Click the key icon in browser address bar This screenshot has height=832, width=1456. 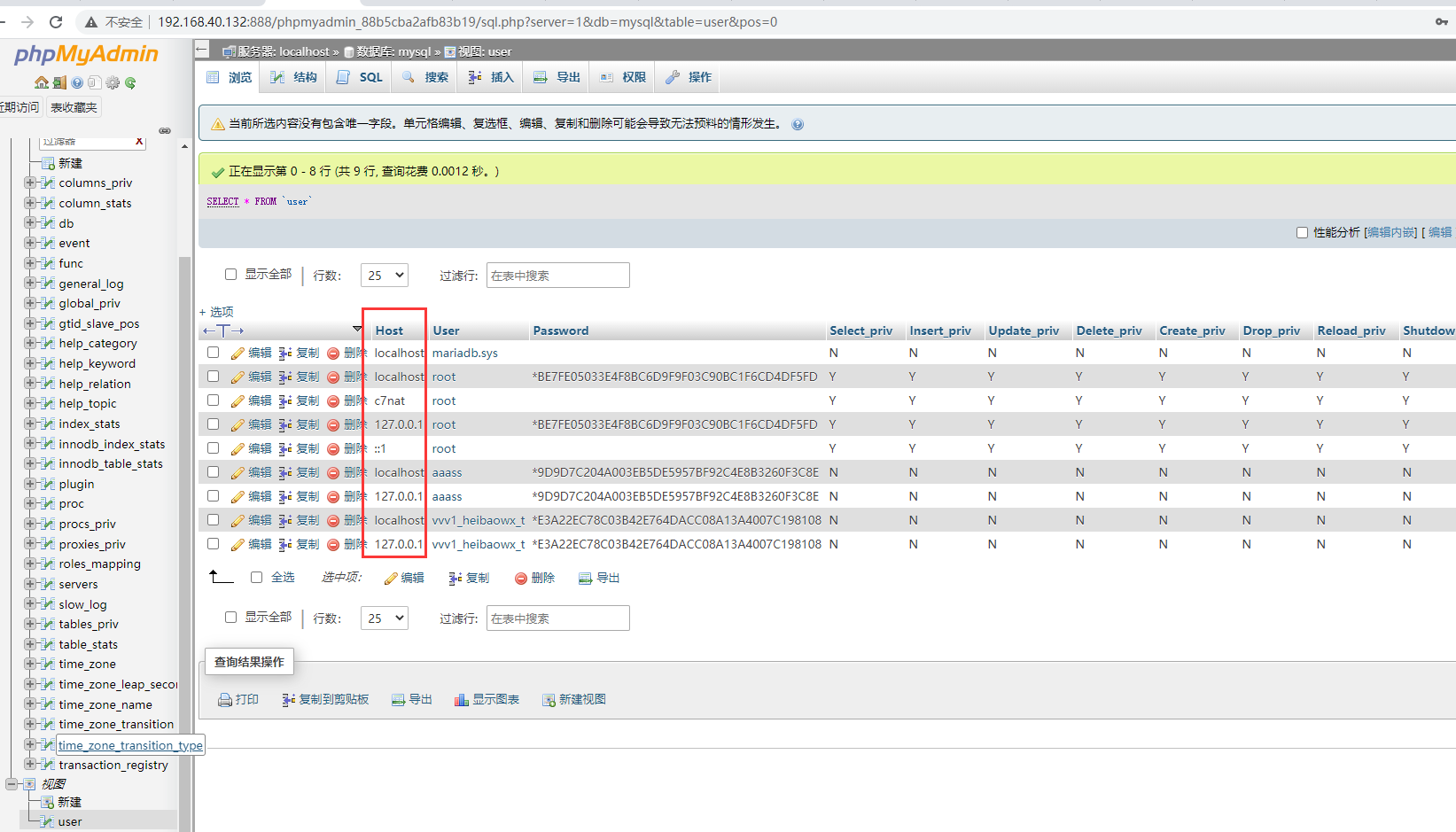1442,21
